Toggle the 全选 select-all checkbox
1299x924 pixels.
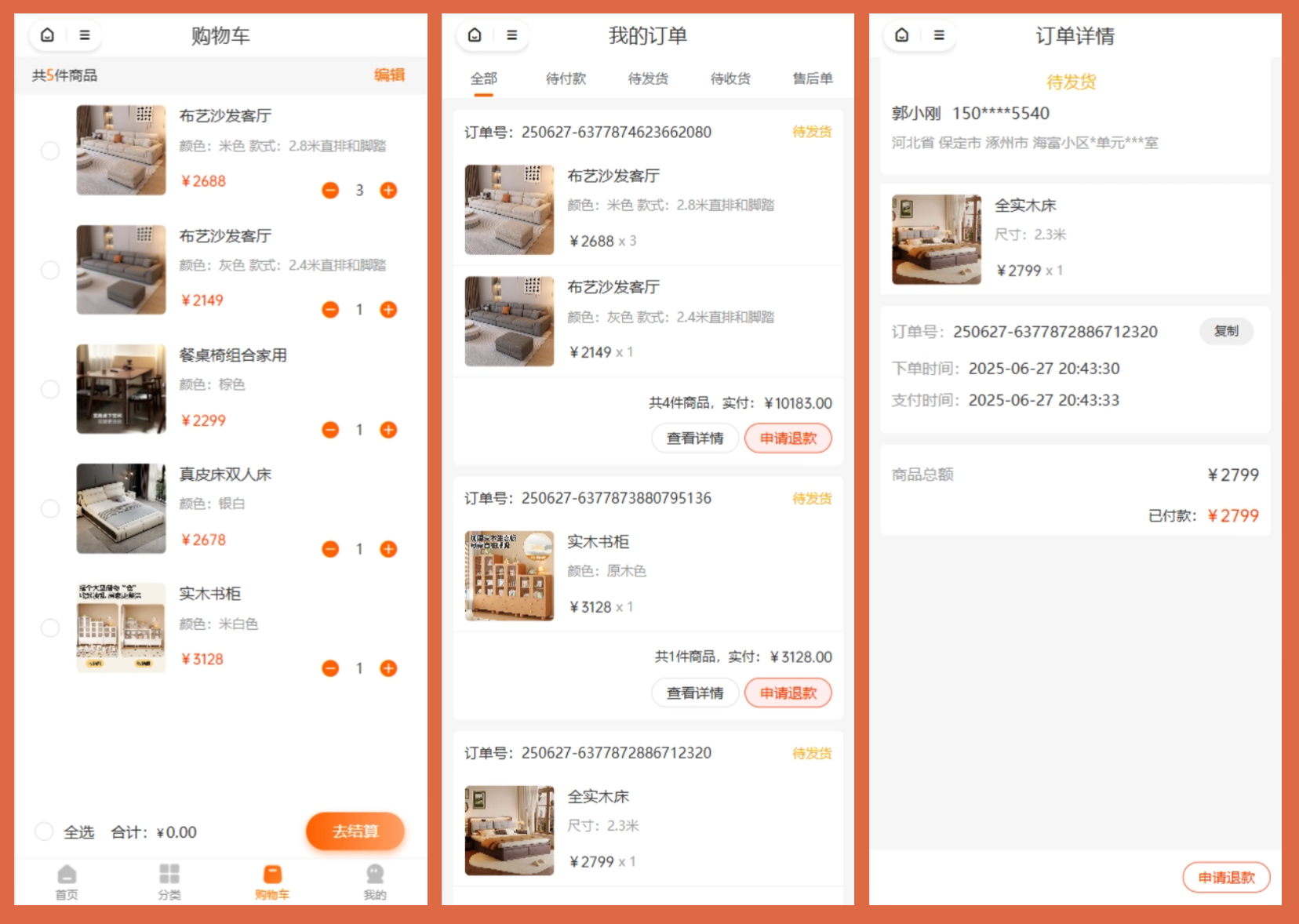45,831
